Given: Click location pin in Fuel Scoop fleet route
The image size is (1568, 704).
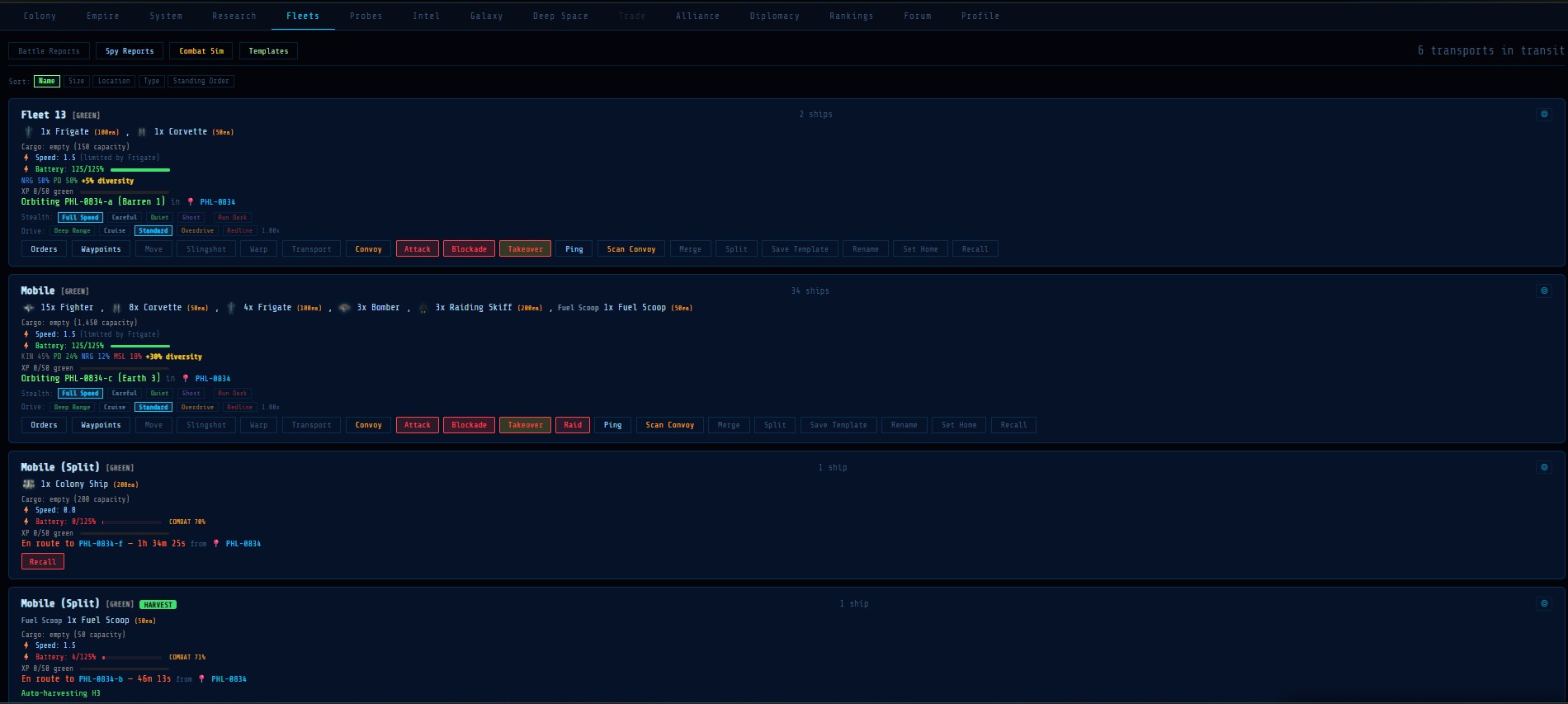Looking at the screenshot, I should point(201,679).
